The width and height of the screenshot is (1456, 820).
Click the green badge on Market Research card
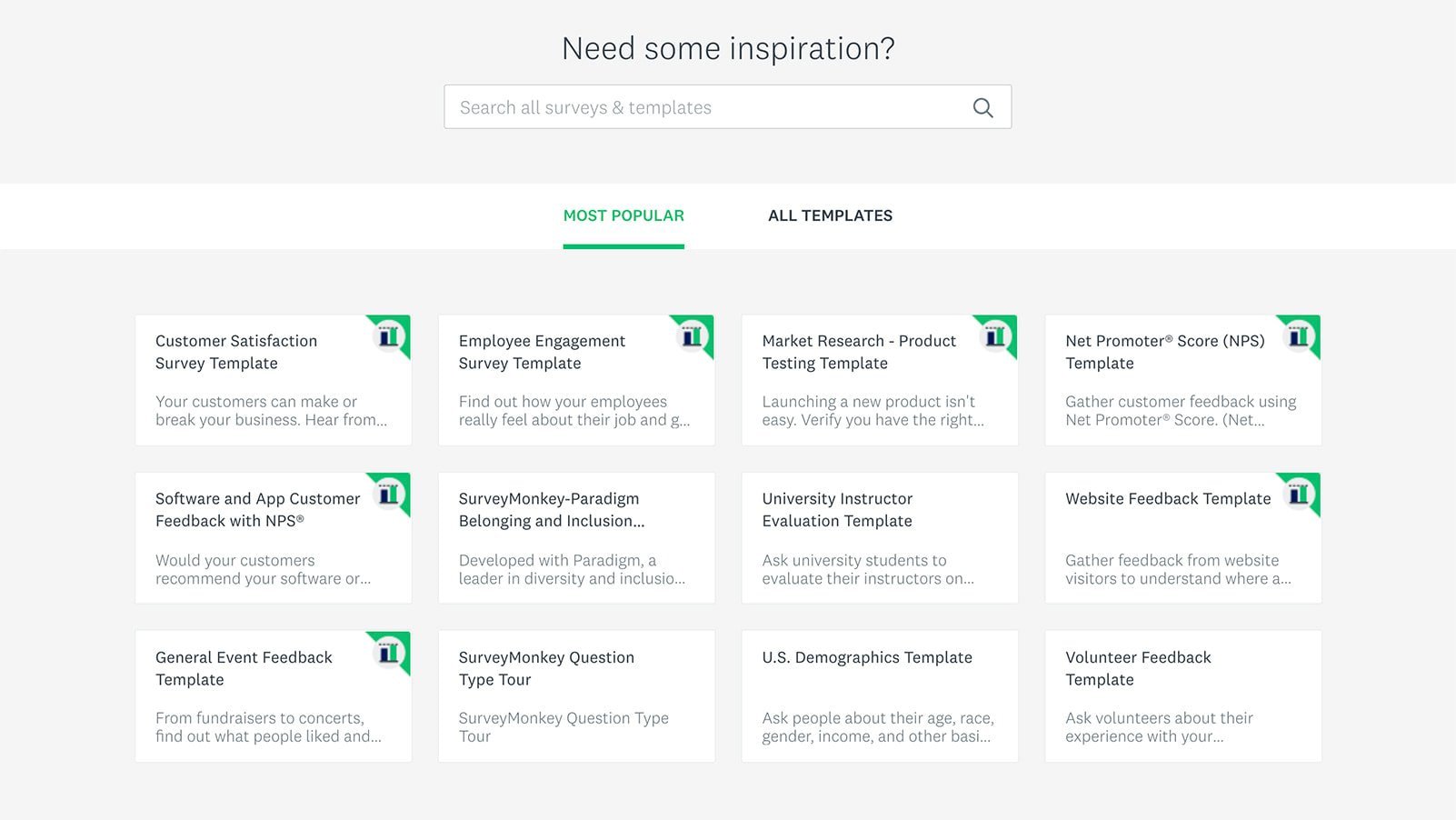pos(995,336)
